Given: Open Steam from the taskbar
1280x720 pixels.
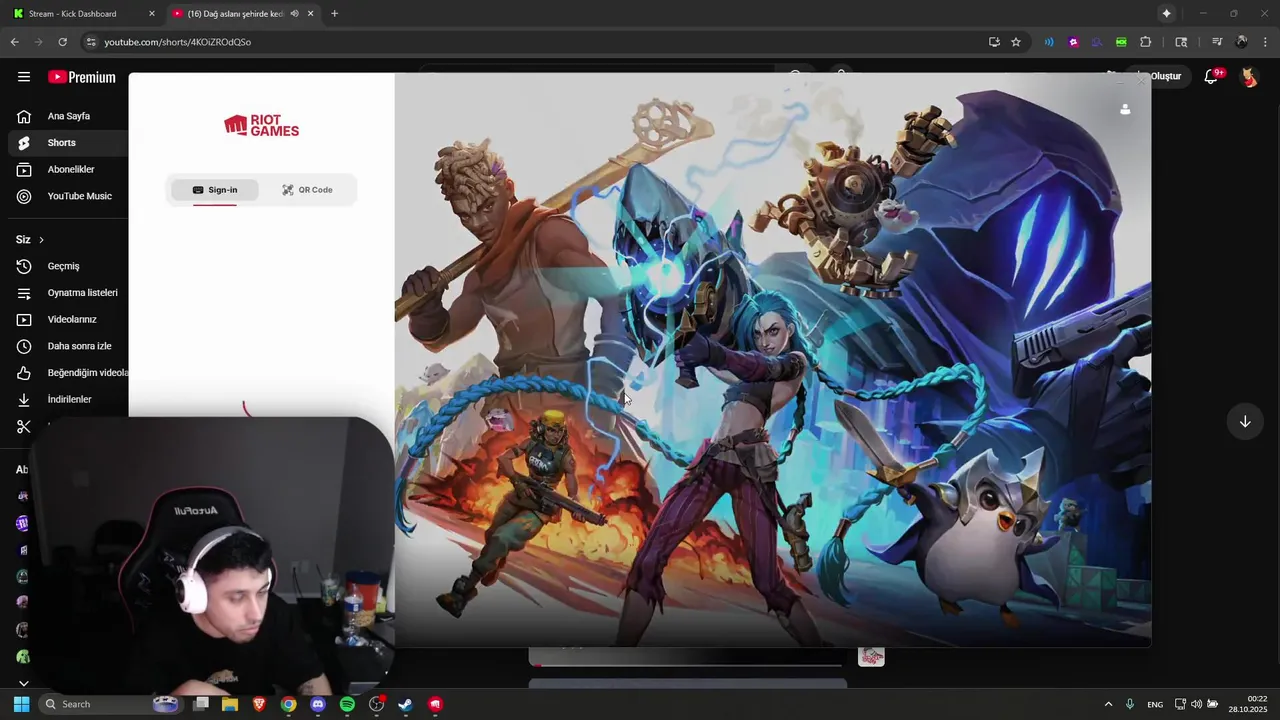Looking at the screenshot, I should pyautogui.click(x=405, y=704).
